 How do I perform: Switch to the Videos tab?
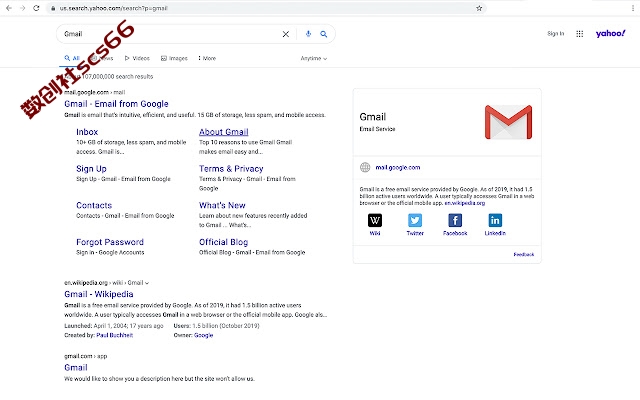click(x=137, y=58)
